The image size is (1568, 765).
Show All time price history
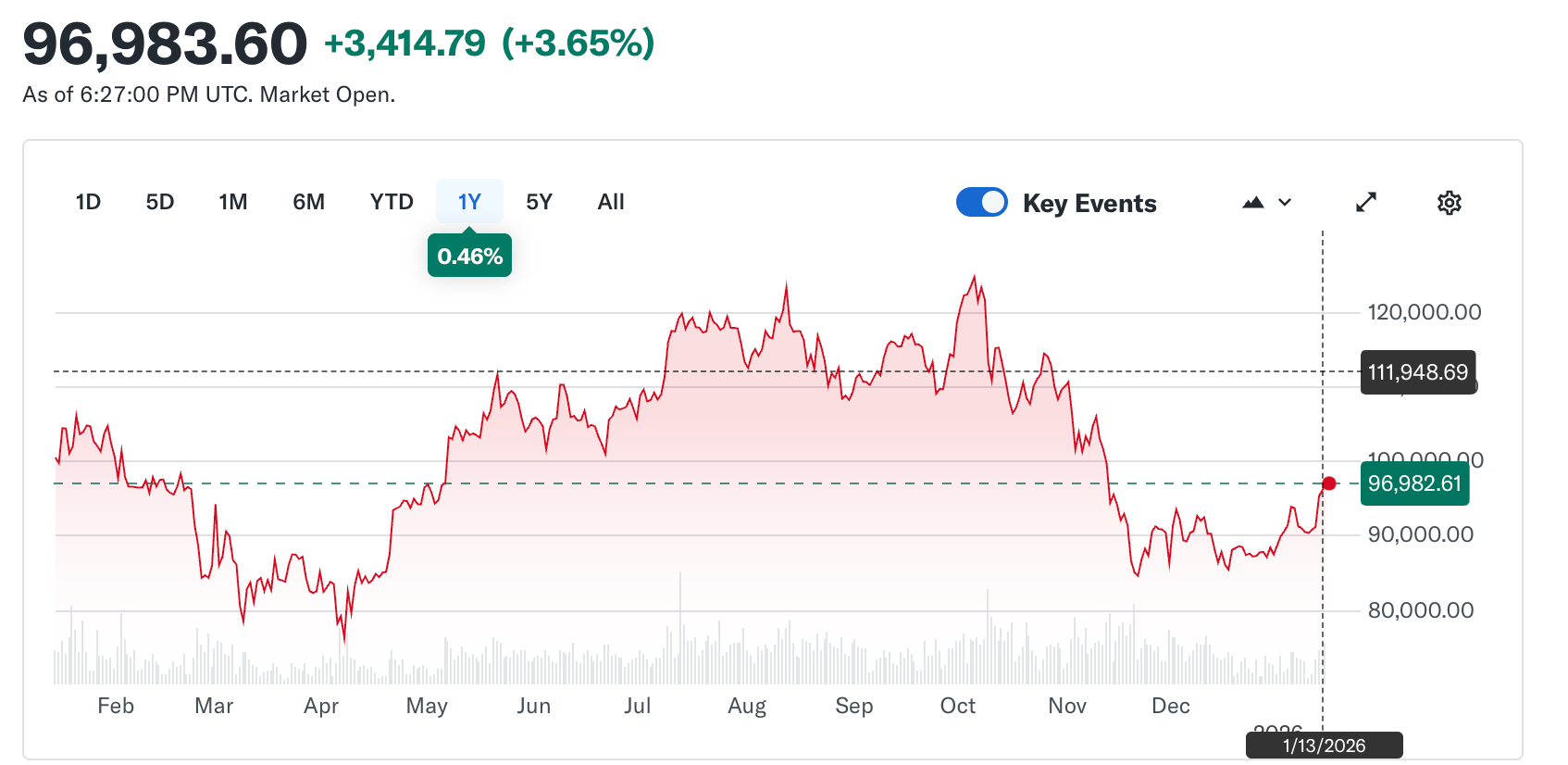coord(611,202)
